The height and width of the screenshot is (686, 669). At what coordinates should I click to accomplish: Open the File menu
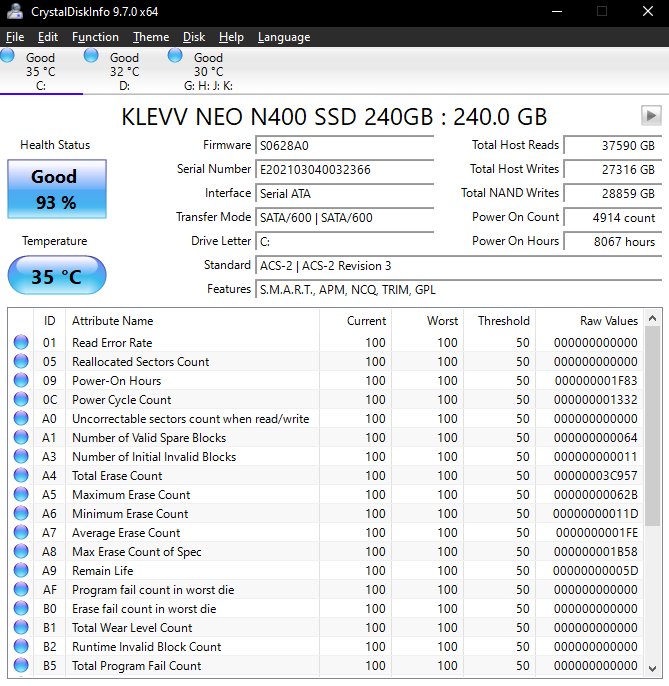(x=15, y=37)
